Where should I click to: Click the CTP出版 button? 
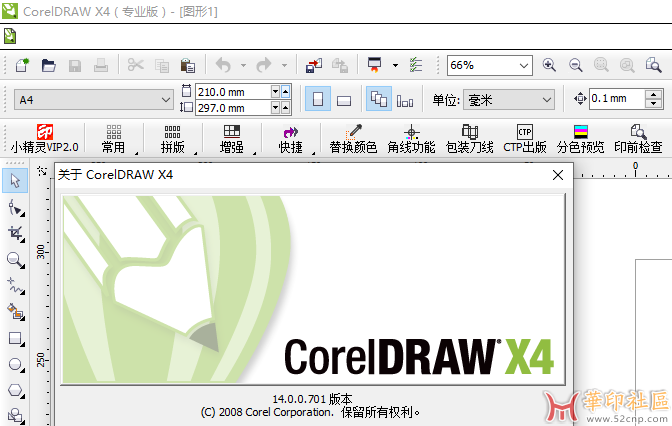pyautogui.click(x=525, y=139)
